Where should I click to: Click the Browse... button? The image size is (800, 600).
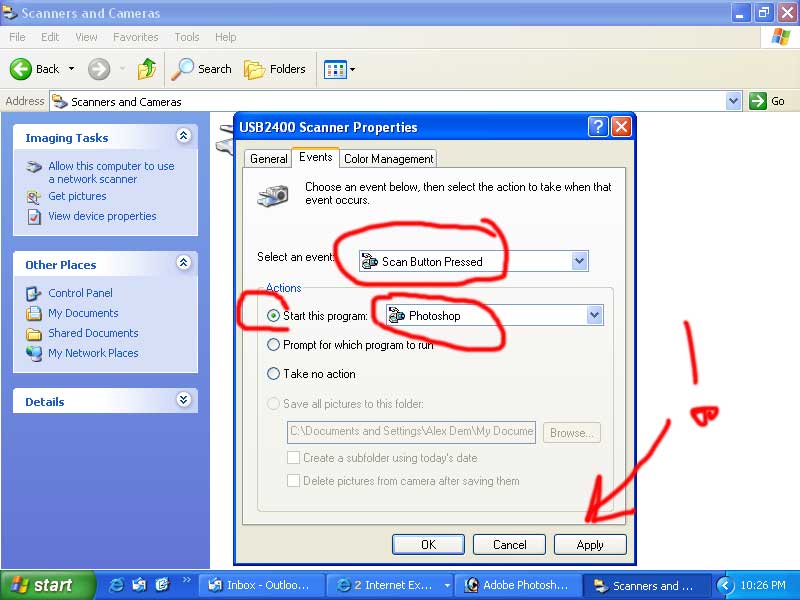pos(571,433)
